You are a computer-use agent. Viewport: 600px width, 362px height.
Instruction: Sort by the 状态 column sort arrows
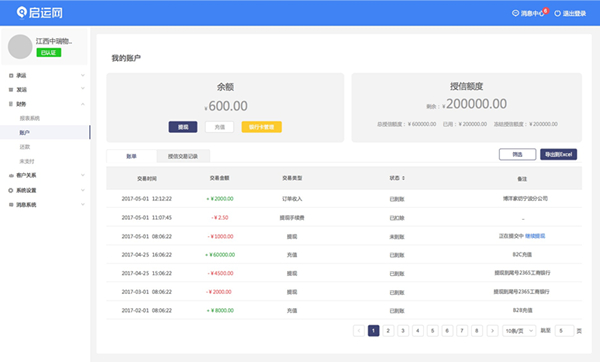[x=403, y=178]
